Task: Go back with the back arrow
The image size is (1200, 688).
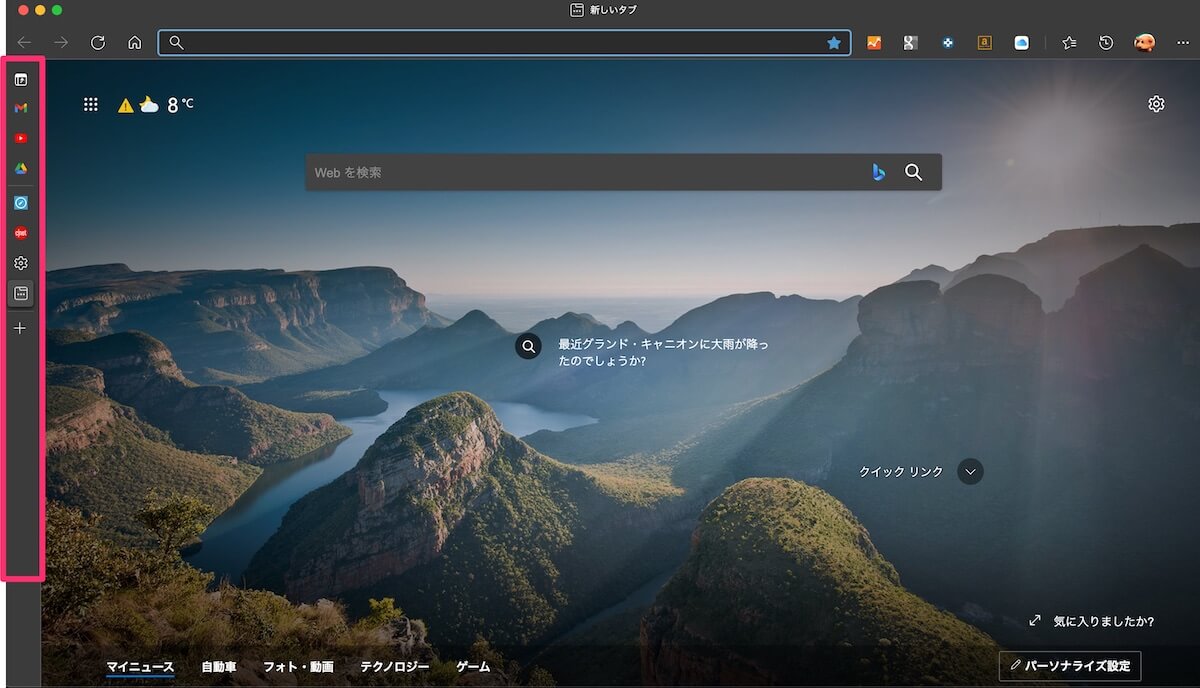Action: coord(24,42)
